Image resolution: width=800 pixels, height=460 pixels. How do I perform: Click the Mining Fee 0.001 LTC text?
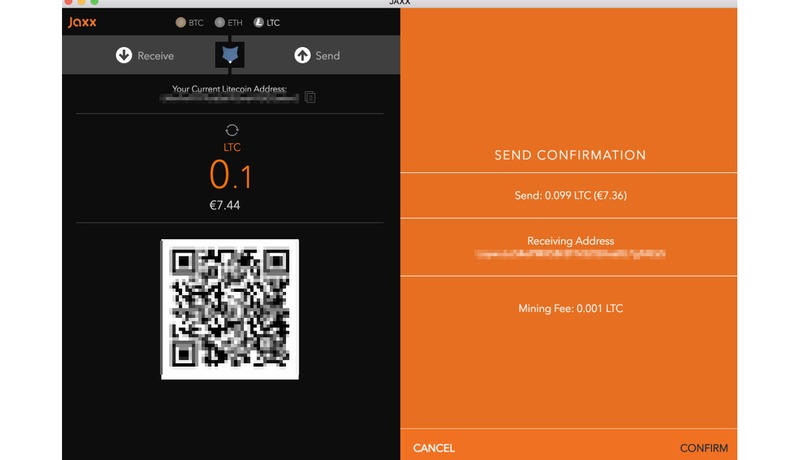570,308
